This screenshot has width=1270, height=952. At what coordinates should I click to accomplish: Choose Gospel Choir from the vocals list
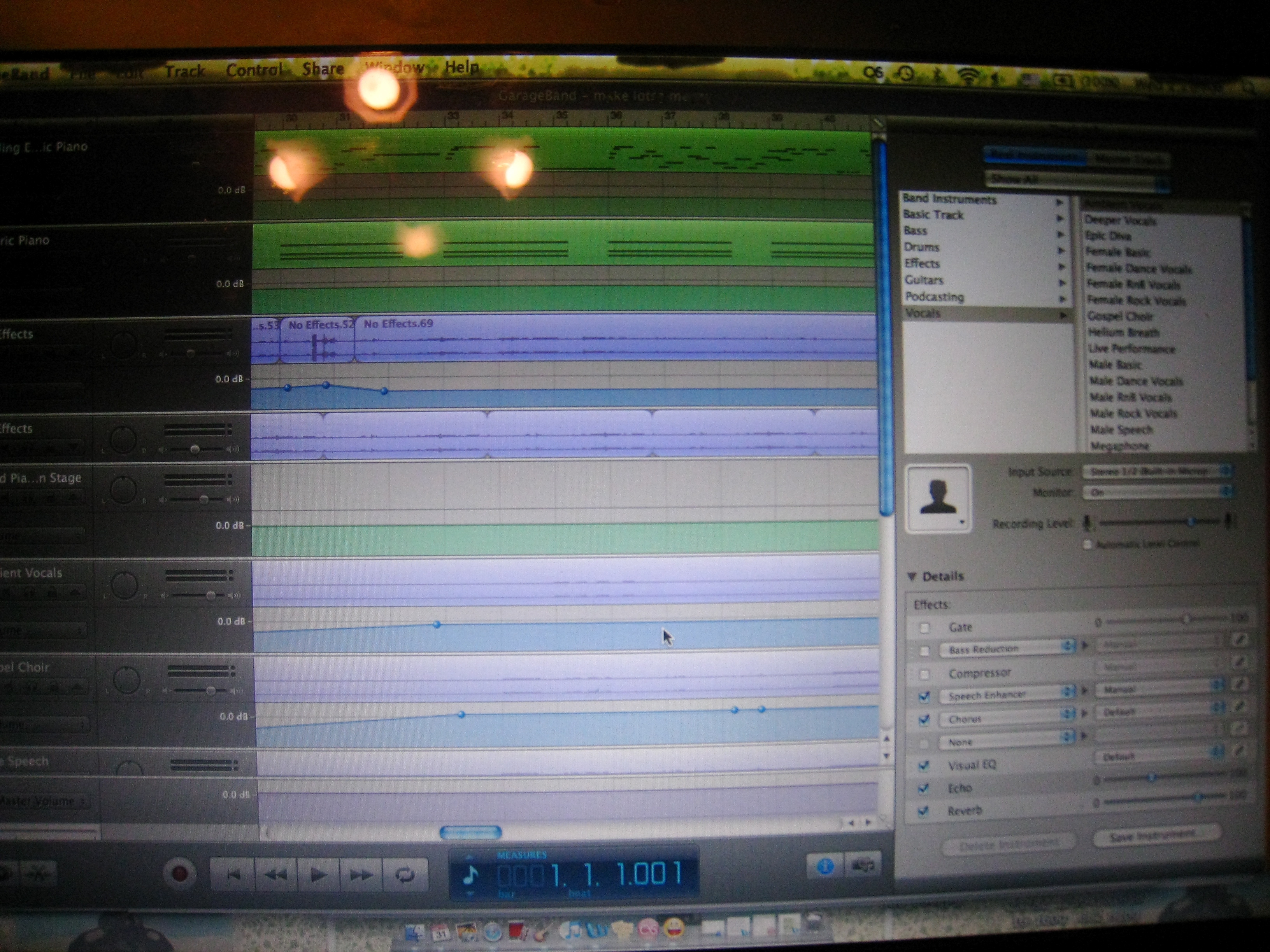pos(1120,316)
